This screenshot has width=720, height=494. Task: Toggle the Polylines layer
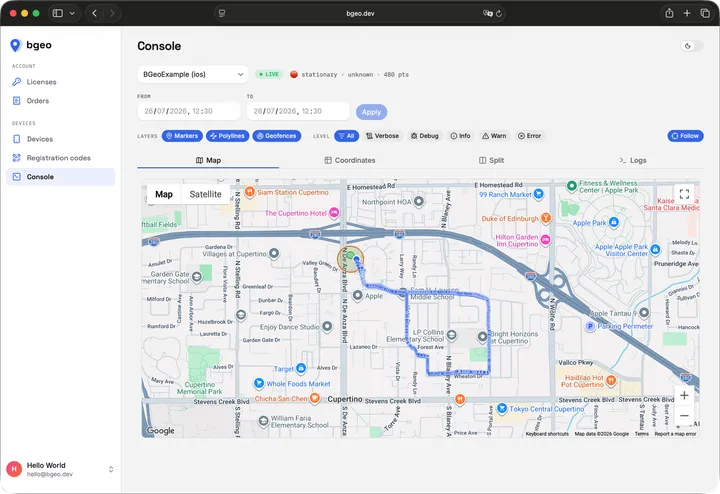tap(228, 136)
